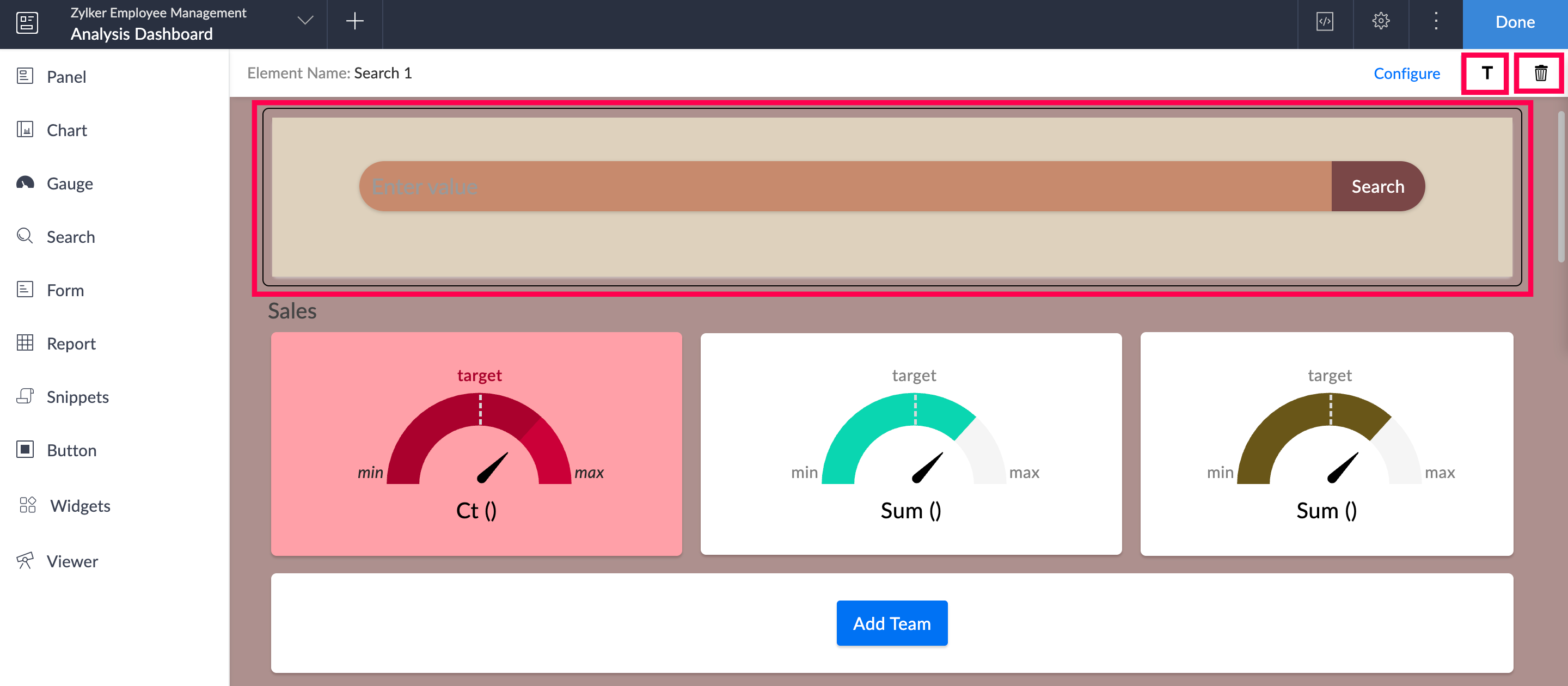
Task: Select the Snippets element in sidebar
Action: coord(77,397)
